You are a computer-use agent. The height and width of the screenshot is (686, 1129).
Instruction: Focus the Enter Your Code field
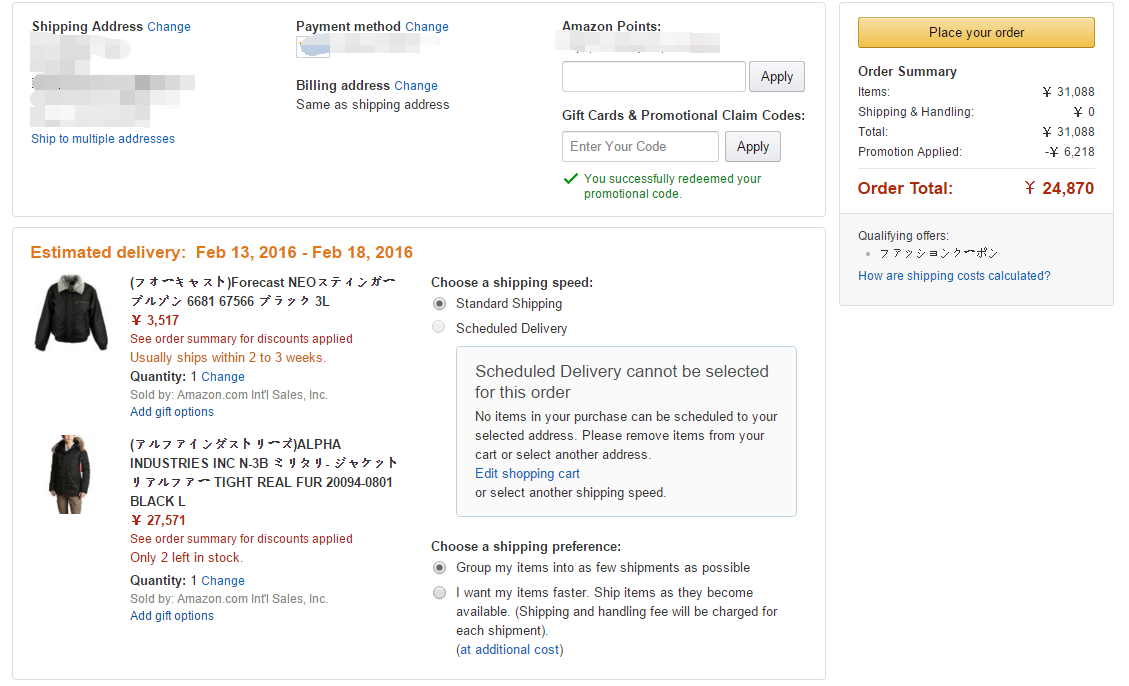[640, 146]
